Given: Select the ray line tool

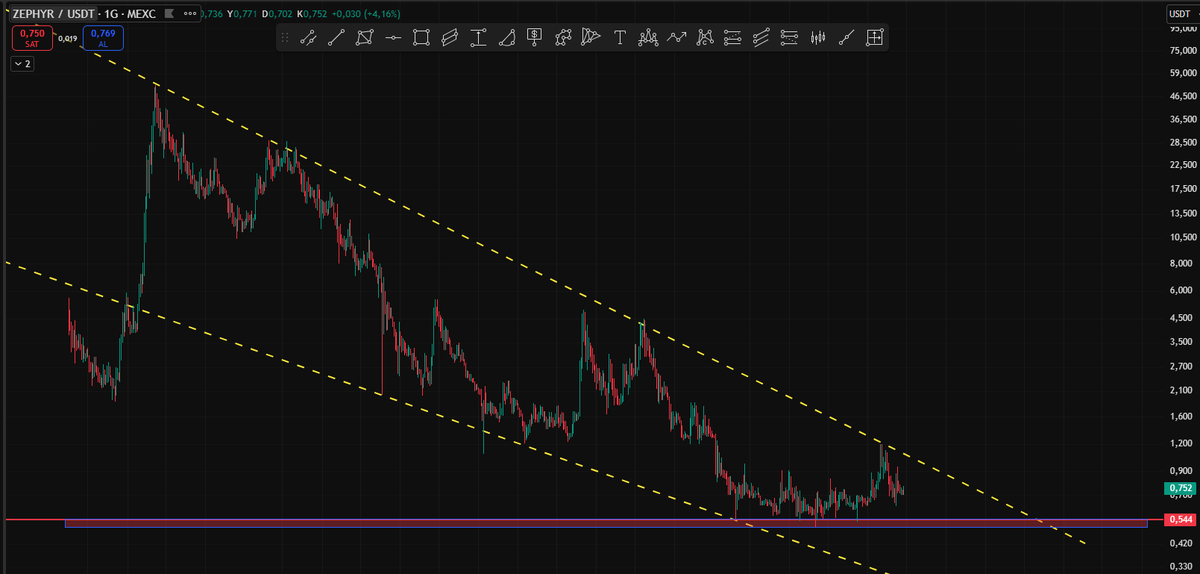Looking at the screenshot, I should (x=846, y=38).
